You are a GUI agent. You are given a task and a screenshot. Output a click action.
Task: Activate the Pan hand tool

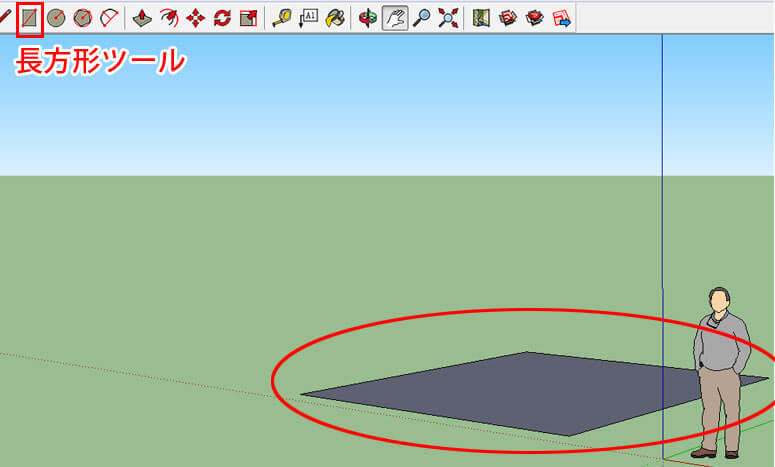tap(395, 19)
